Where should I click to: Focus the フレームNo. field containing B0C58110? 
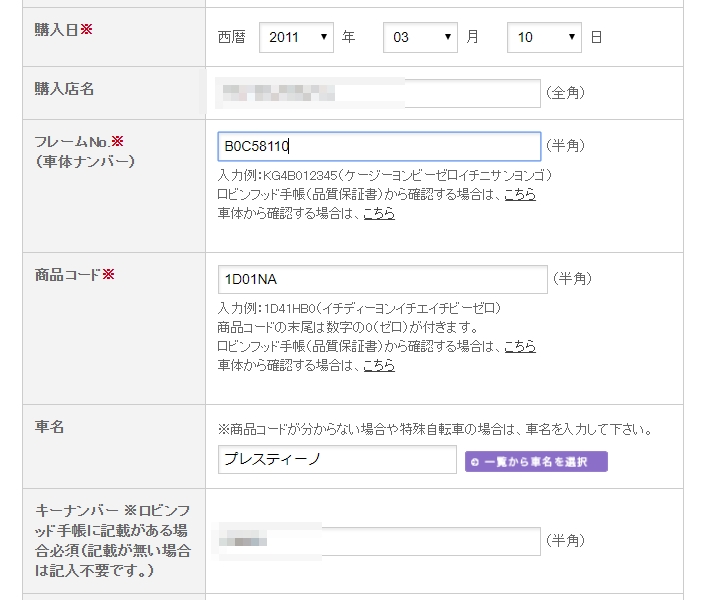point(378,146)
